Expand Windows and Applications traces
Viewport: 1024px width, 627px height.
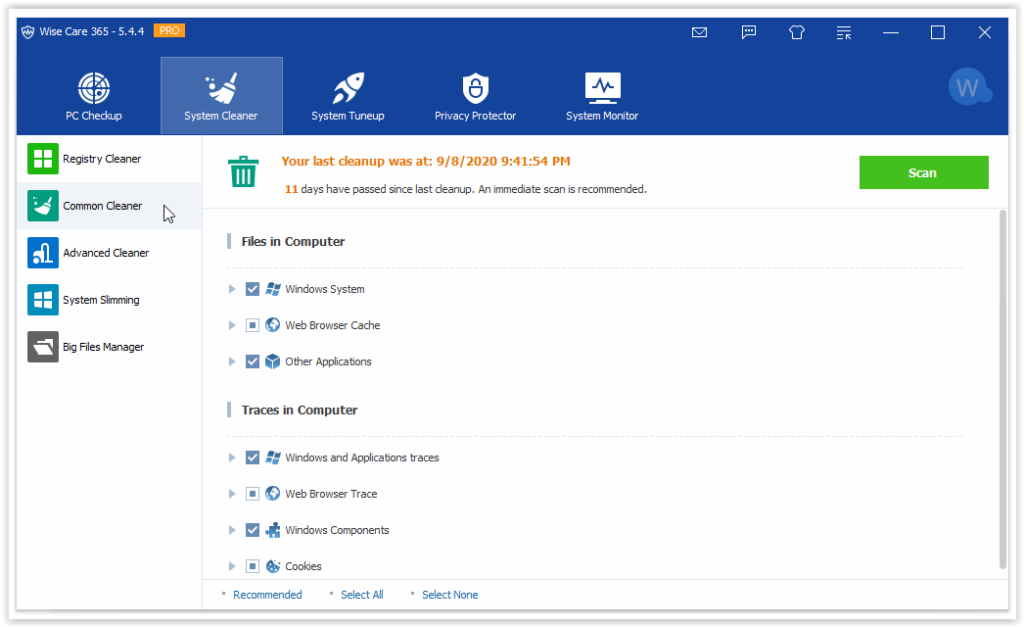[232, 457]
